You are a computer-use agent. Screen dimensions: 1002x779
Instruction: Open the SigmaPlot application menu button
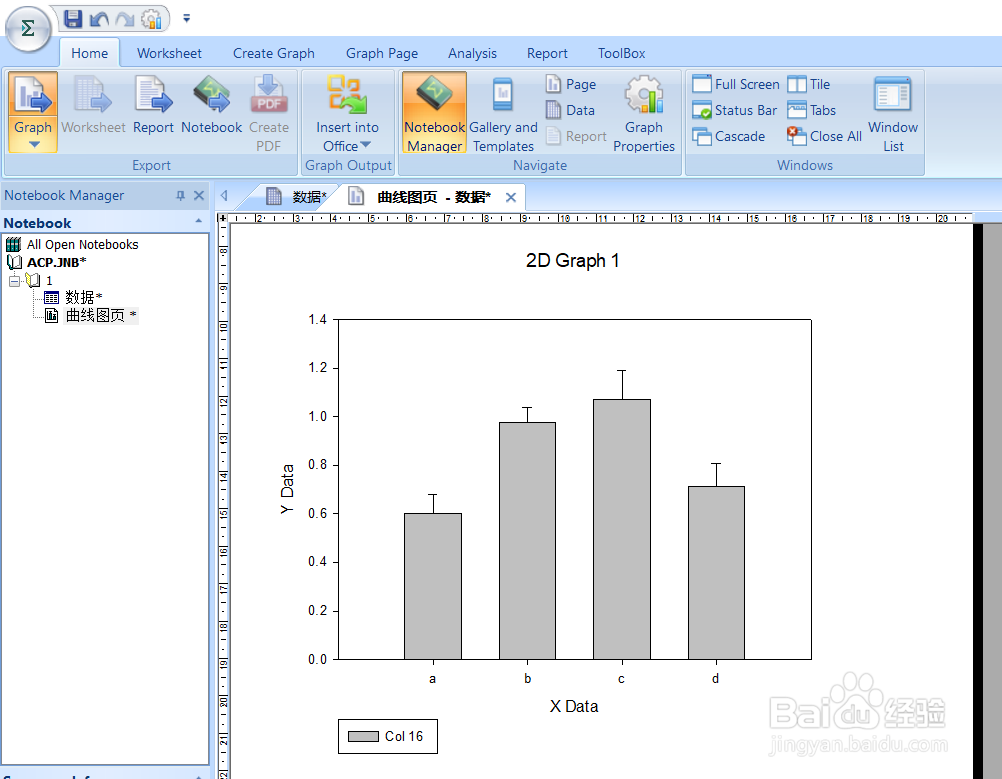(x=27, y=28)
